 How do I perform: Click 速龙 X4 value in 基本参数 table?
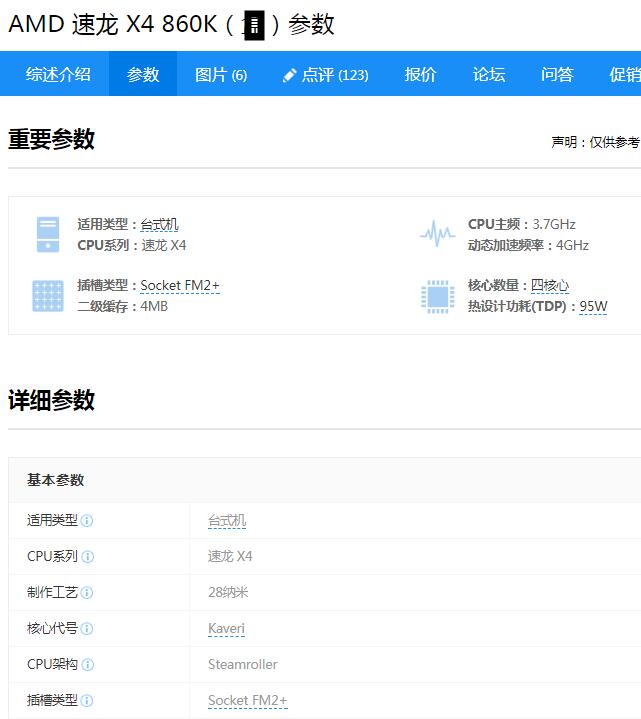[230, 556]
